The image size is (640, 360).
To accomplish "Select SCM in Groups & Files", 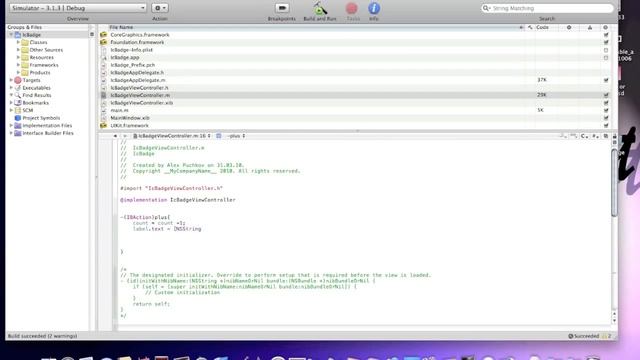I will point(28,110).
